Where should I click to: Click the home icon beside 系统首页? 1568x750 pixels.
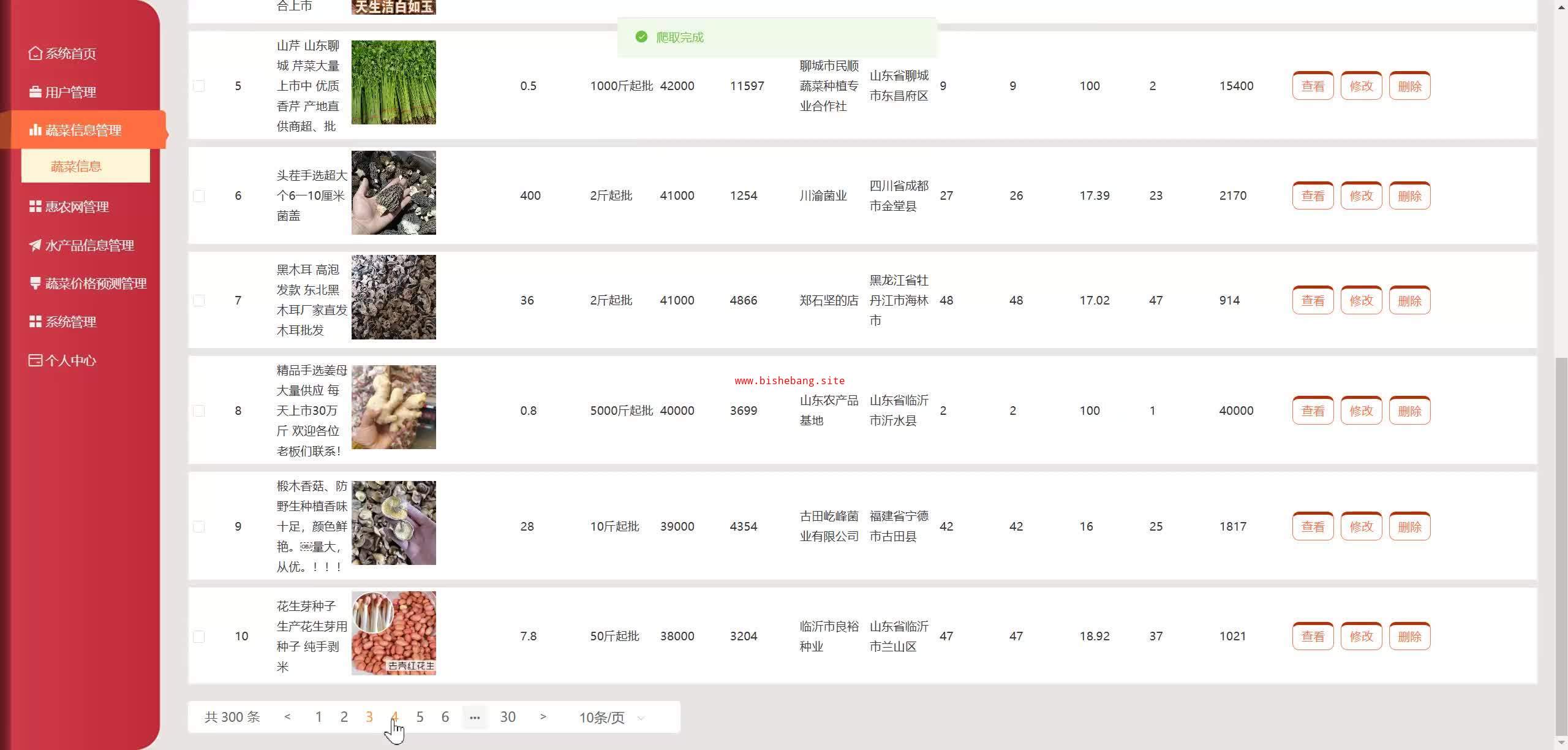click(x=35, y=53)
